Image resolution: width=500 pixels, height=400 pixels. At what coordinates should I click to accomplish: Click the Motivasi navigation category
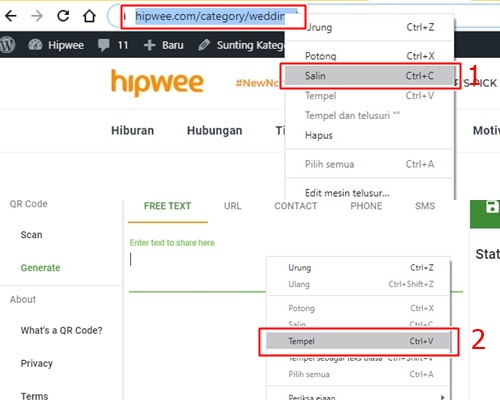(x=486, y=130)
